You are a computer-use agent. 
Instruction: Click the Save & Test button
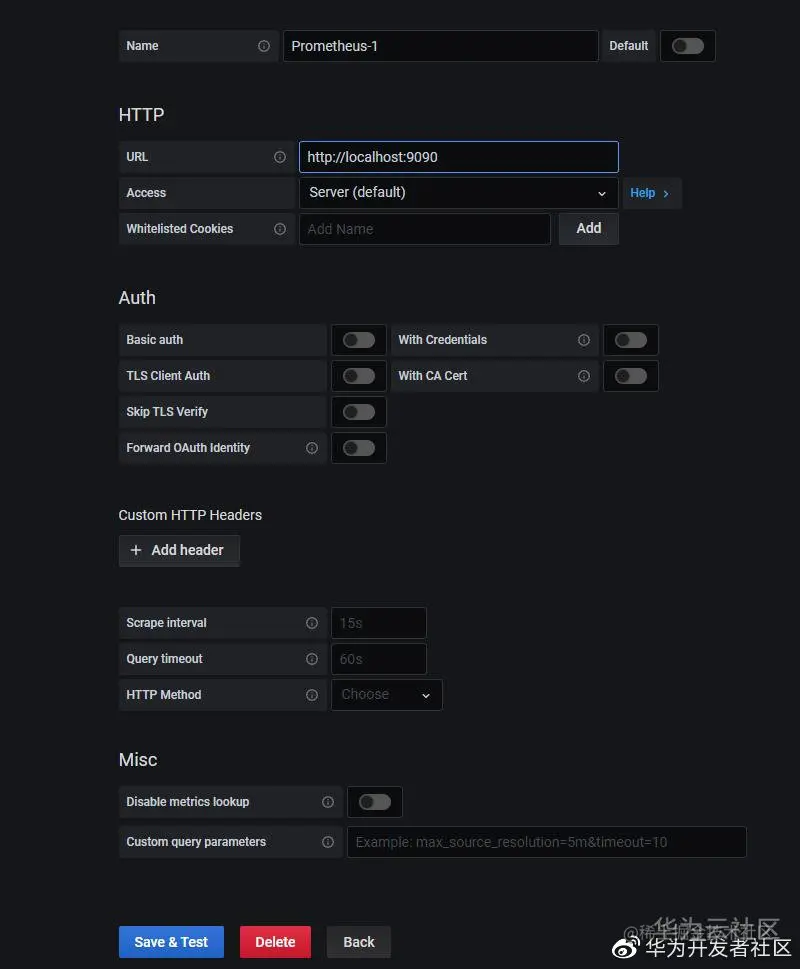[171, 942]
